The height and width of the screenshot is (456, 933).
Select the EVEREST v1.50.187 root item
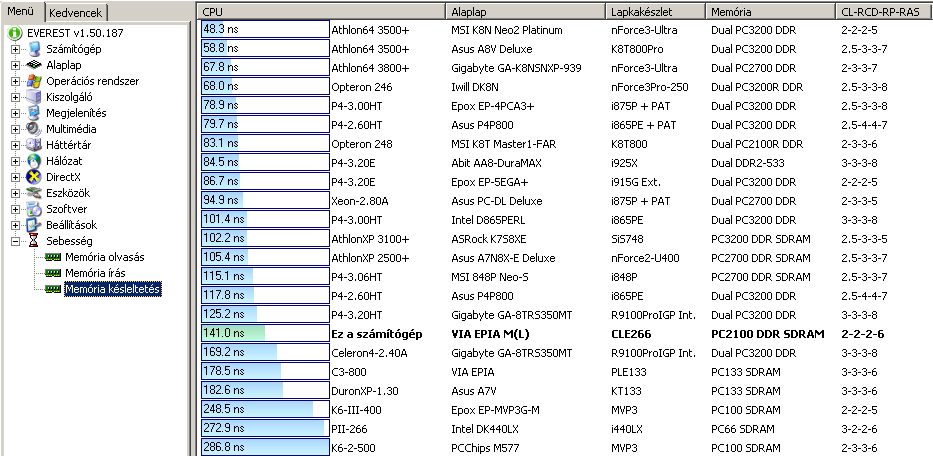[75, 33]
